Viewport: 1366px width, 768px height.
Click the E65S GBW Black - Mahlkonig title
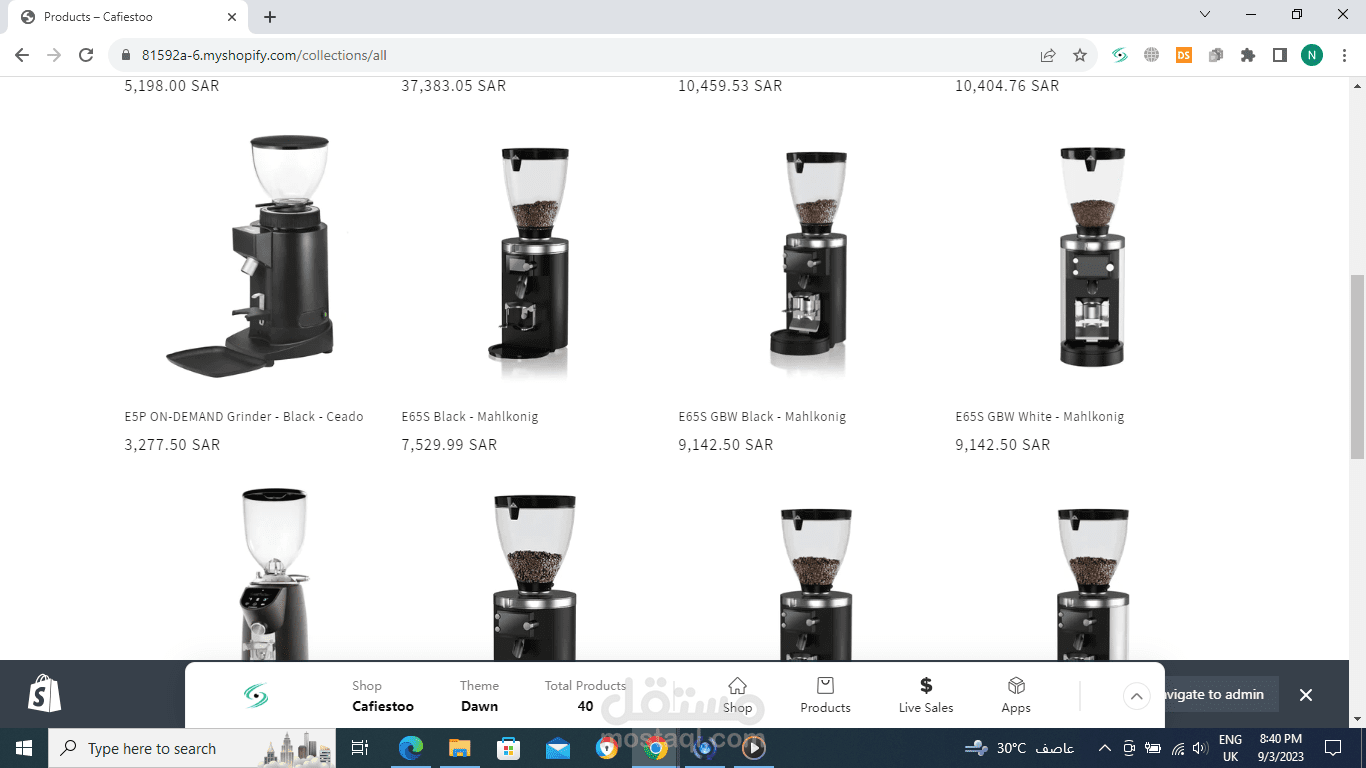pyautogui.click(x=762, y=416)
